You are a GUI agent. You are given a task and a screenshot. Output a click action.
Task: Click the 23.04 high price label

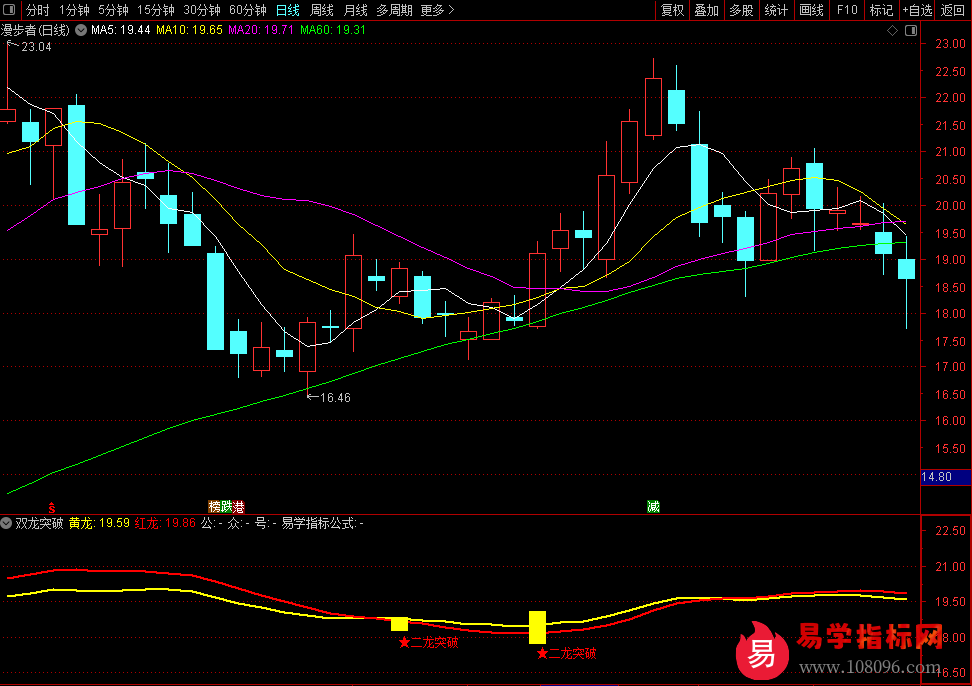click(x=36, y=47)
